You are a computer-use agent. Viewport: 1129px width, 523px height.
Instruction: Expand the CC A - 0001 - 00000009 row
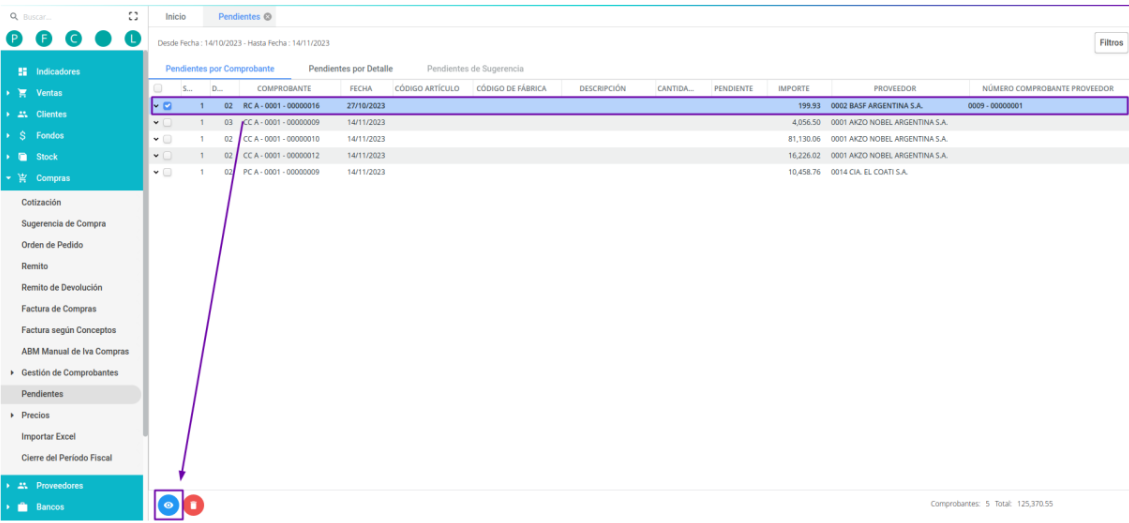click(x=156, y=122)
